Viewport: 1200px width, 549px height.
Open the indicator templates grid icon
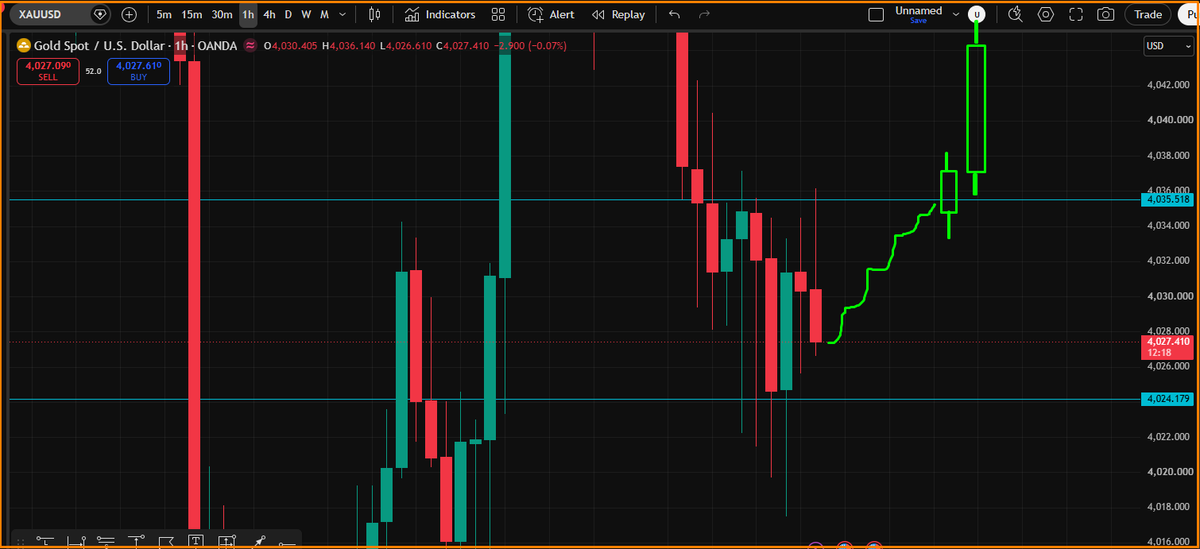(x=498, y=15)
